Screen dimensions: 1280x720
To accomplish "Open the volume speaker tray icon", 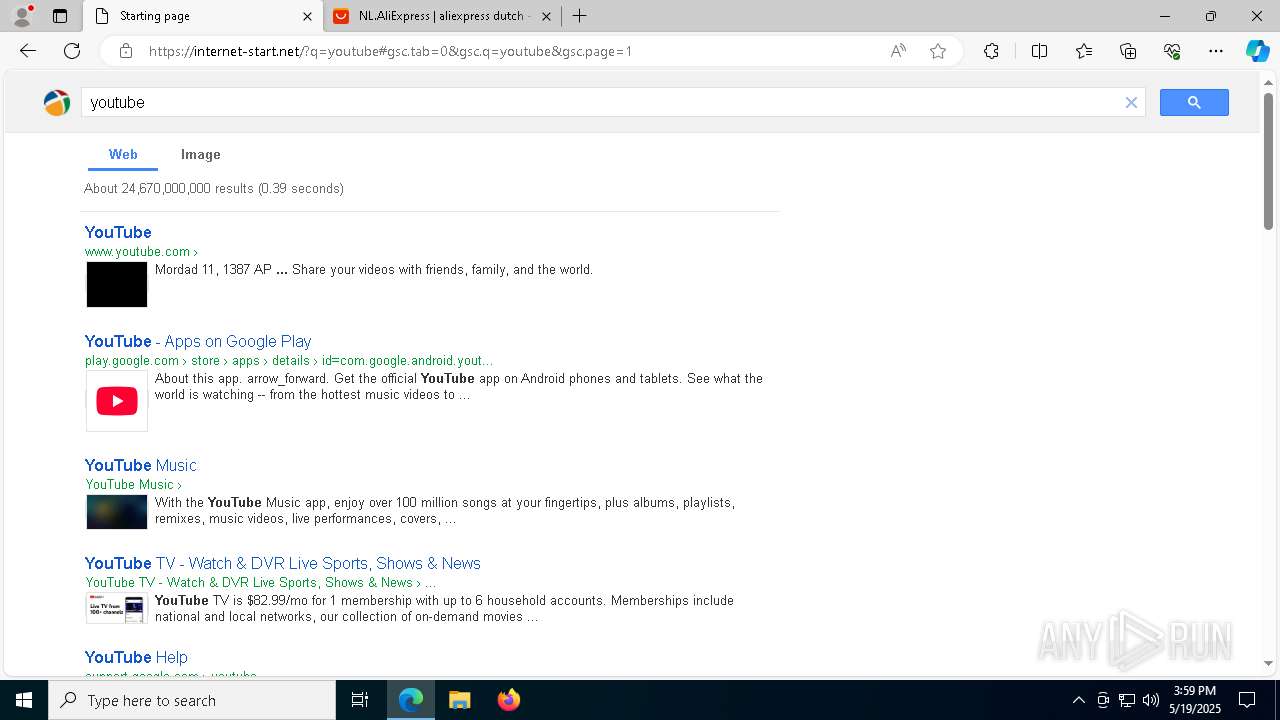I will pyautogui.click(x=1151, y=700).
